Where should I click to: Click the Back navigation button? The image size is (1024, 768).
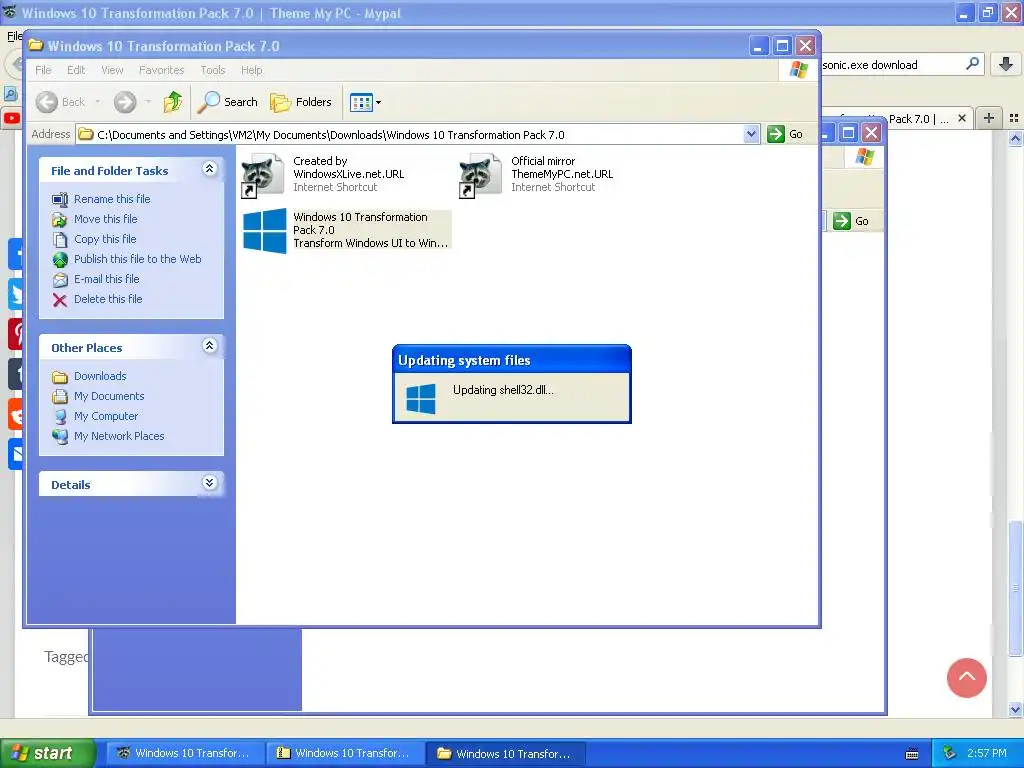61,102
